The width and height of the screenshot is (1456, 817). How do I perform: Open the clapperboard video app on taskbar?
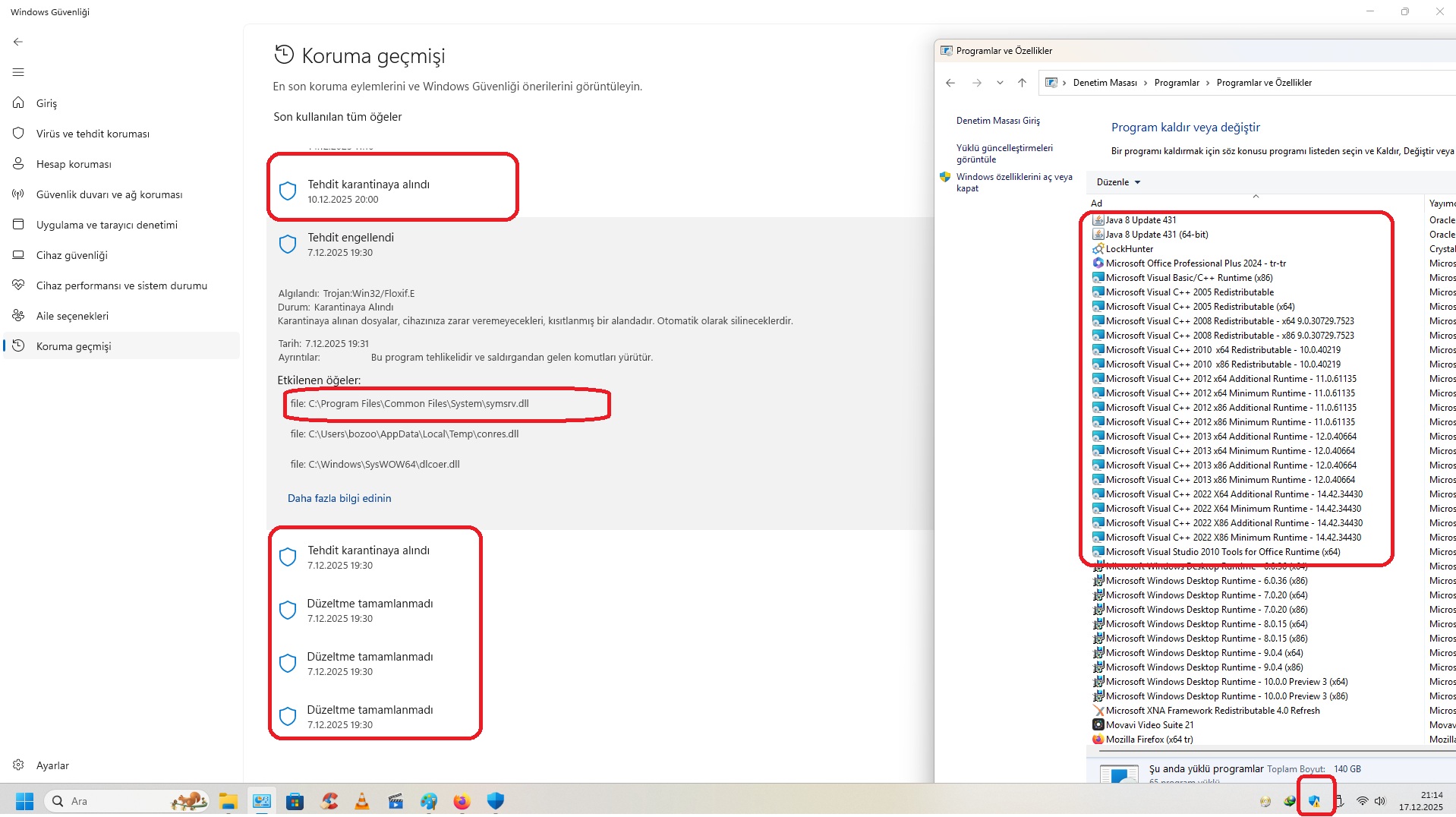[x=396, y=801]
